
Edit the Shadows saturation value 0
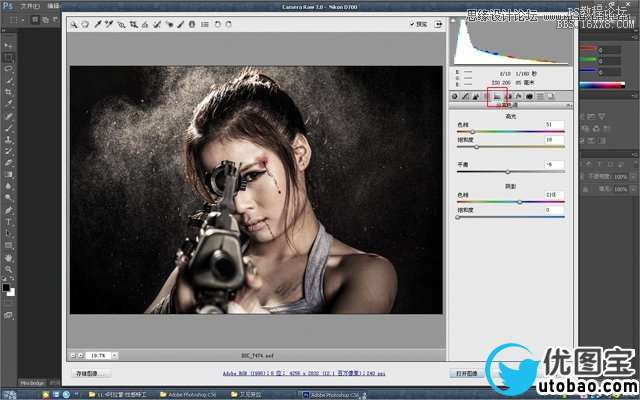tap(555, 210)
